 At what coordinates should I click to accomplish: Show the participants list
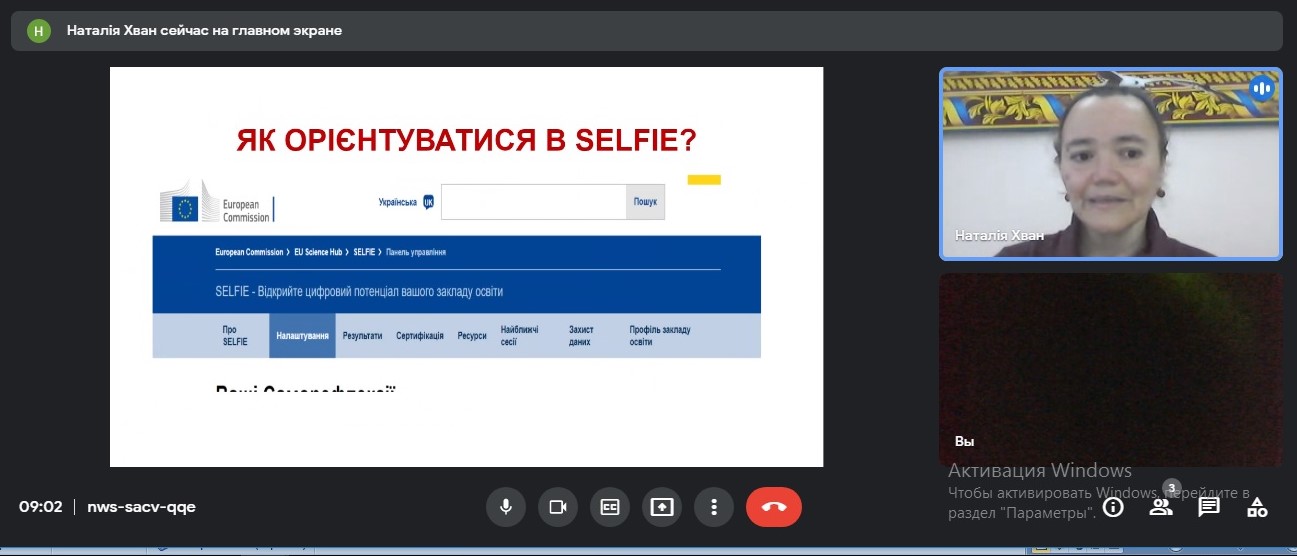[x=1161, y=507]
